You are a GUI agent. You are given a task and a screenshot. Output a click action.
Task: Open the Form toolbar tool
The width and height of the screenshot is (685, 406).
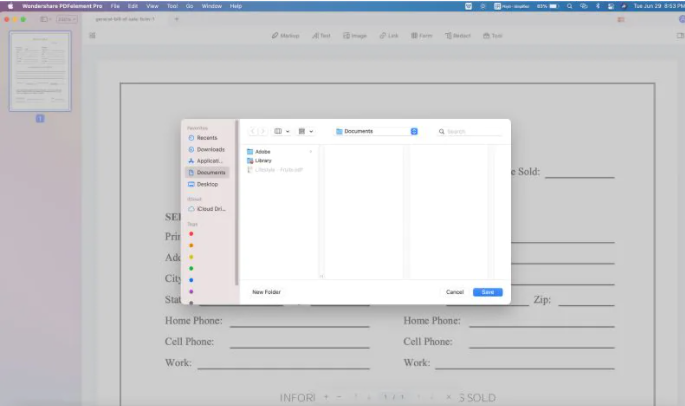point(422,35)
